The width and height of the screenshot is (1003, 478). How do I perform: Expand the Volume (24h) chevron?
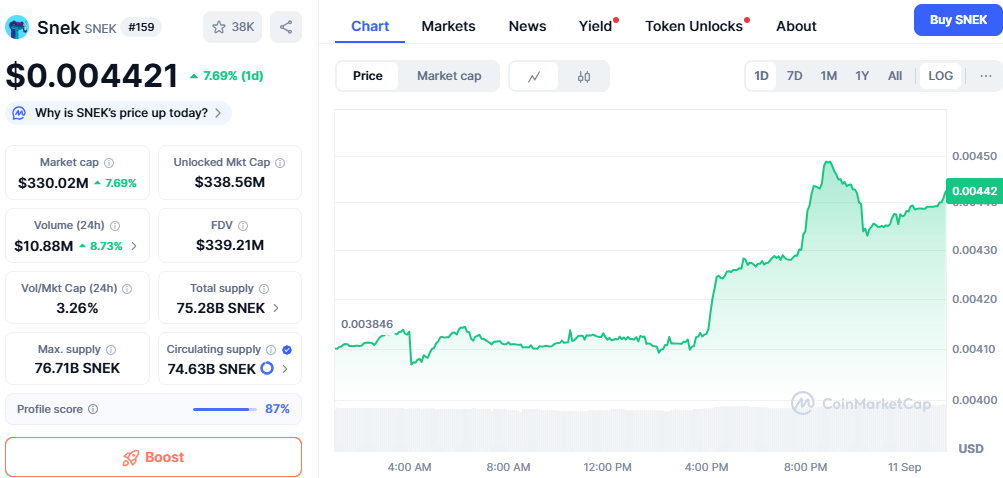(x=134, y=246)
